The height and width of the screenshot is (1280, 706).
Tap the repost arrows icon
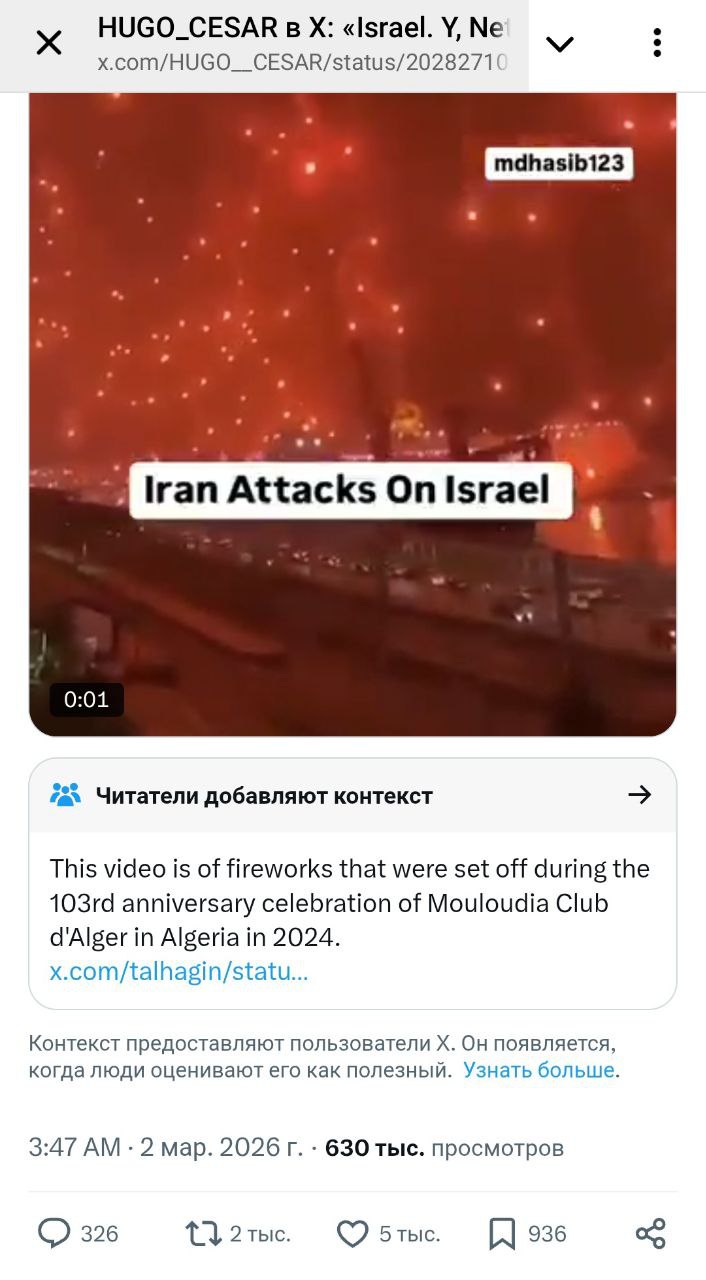(x=203, y=1234)
